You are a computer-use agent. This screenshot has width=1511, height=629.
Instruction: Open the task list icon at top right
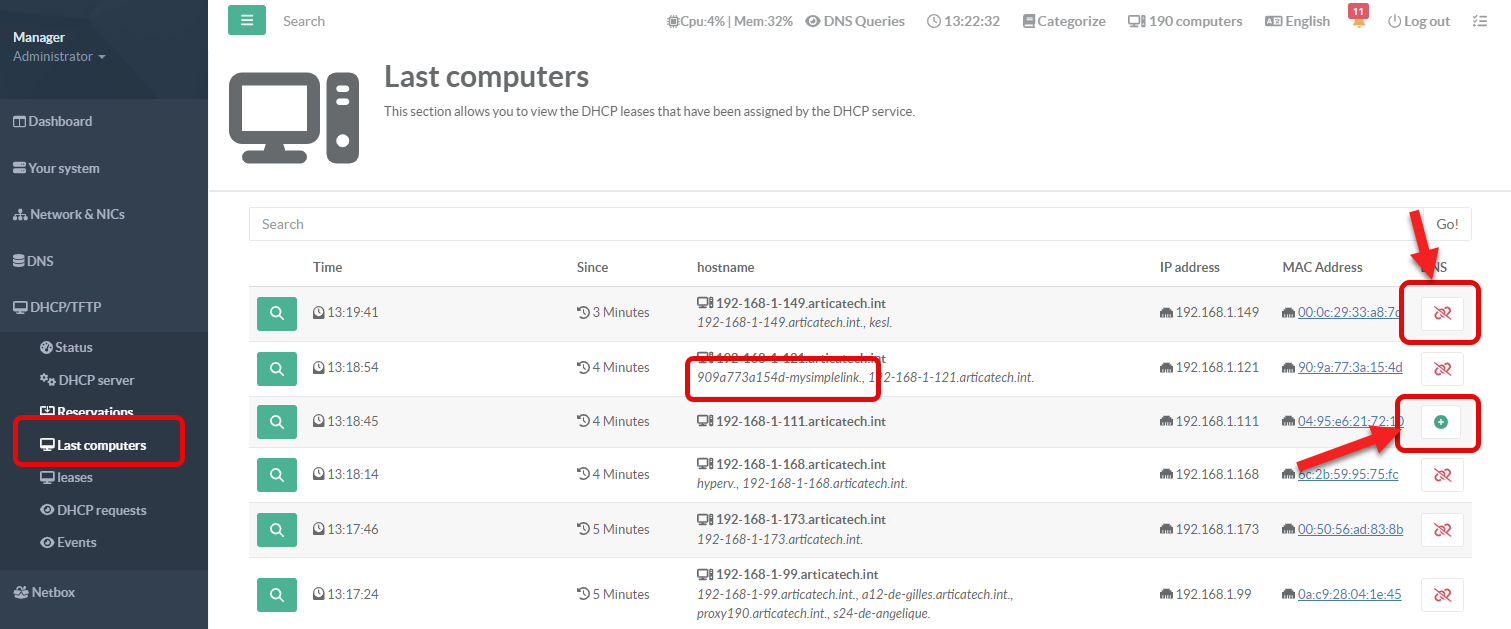click(x=1481, y=21)
